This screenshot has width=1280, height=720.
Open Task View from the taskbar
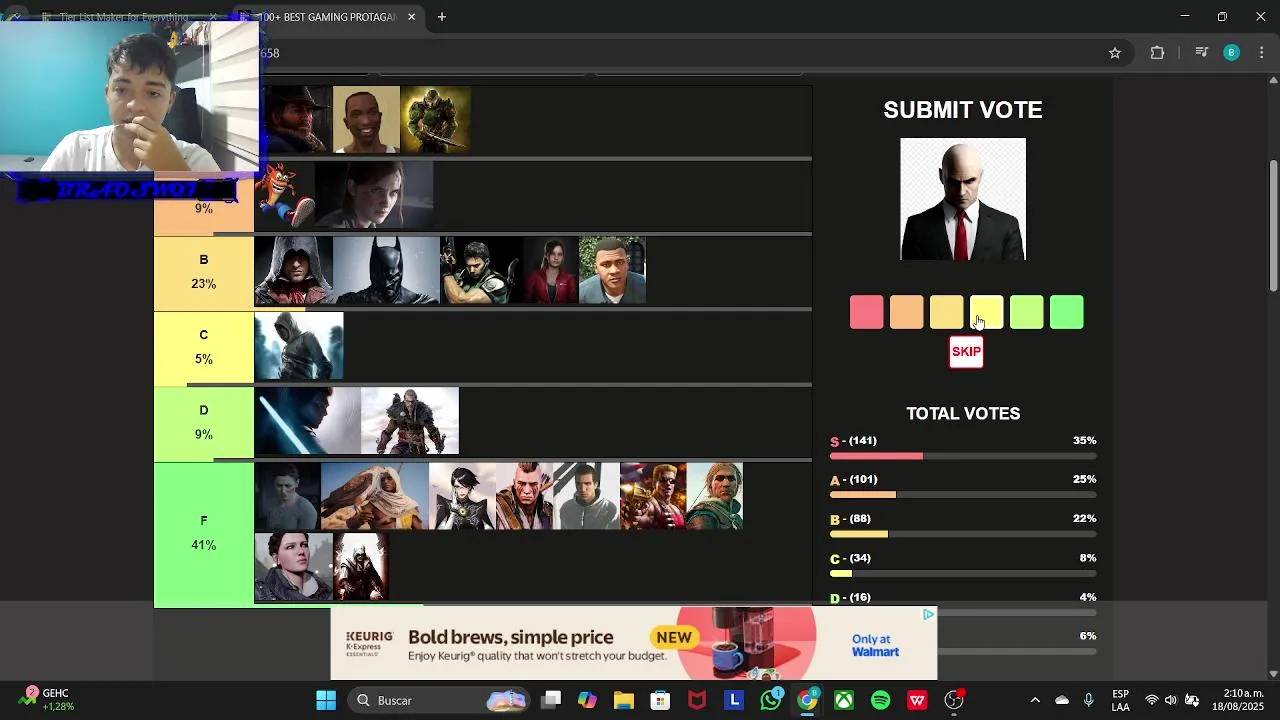click(x=551, y=700)
